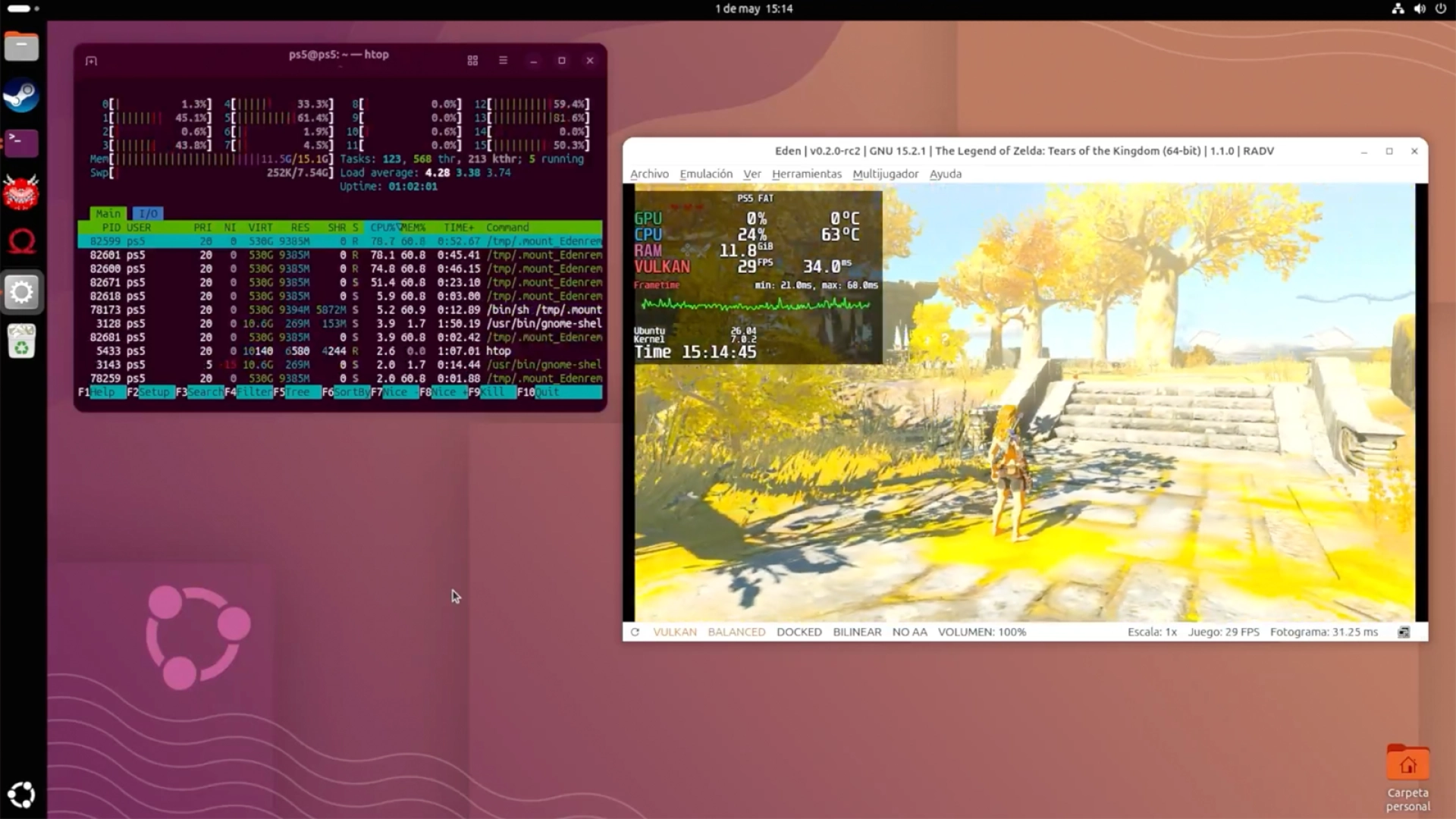Viewport: 1456px width, 819px height.
Task: Click the F7 Nice - button in htop
Action: pos(394,392)
